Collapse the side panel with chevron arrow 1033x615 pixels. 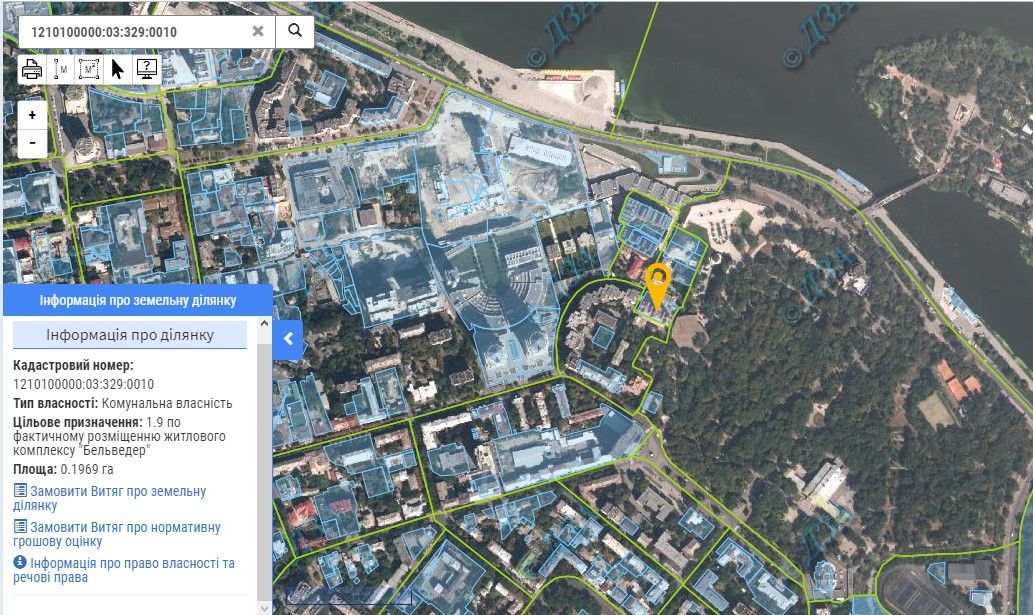coord(288,339)
